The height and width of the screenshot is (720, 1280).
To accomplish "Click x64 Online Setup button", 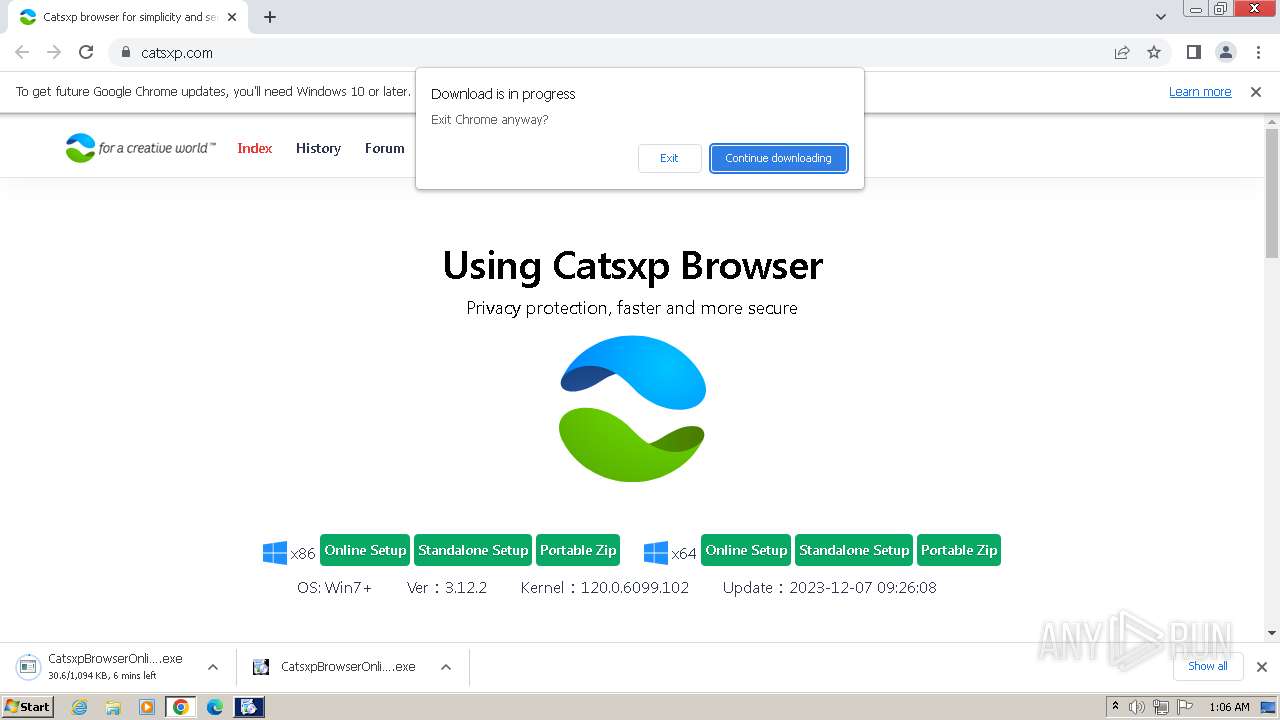I will 746,550.
